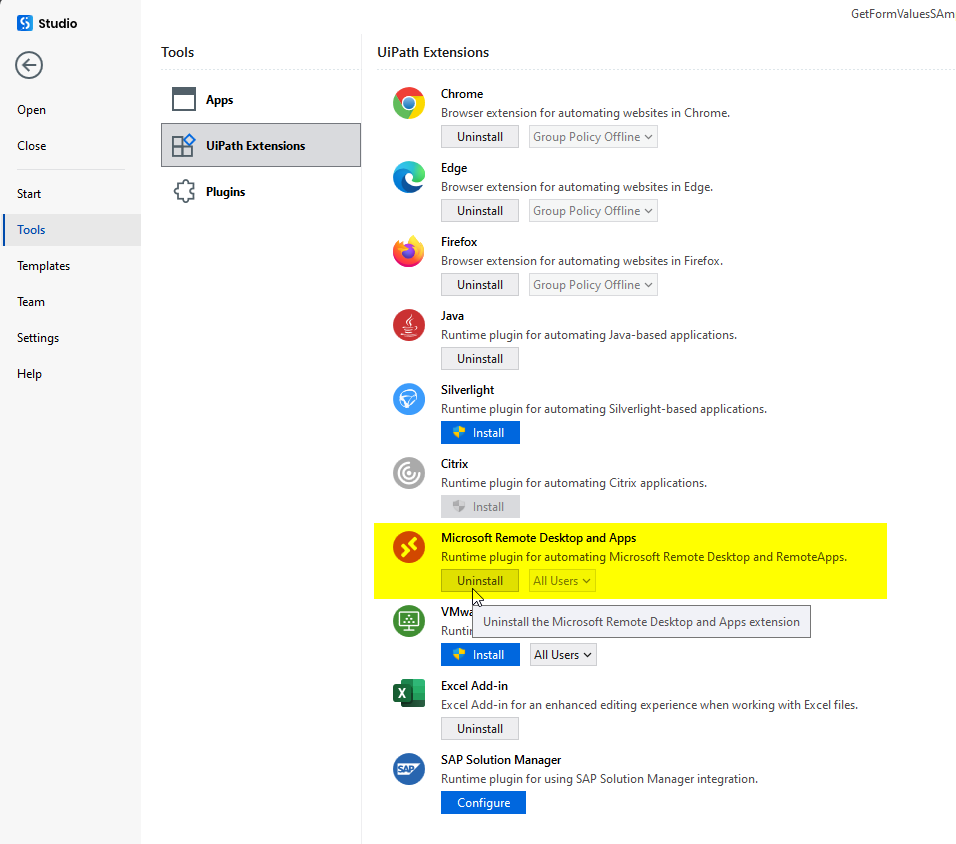The image size is (956, 844).
Task: Click the Java extension icon
Action: click(x=408, y=325)
